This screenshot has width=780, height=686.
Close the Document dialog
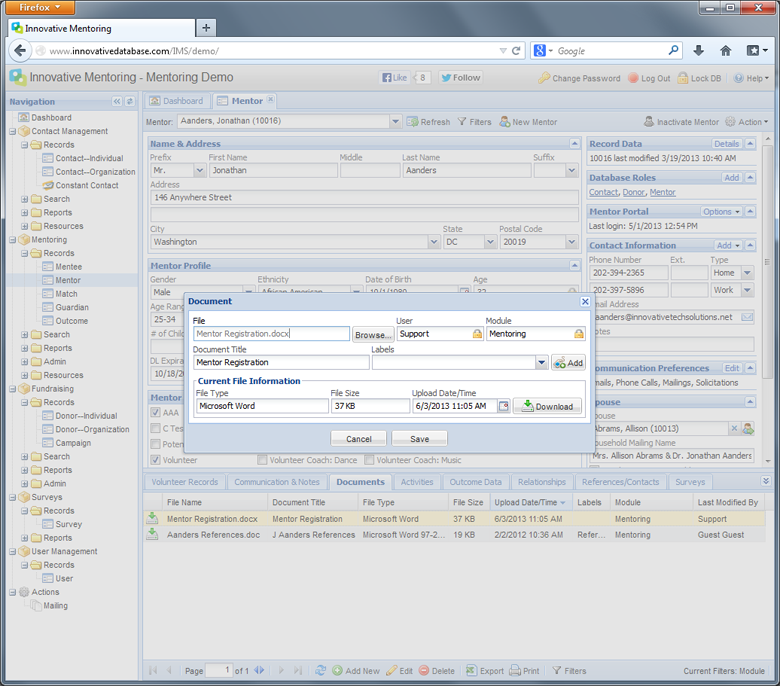(x=585, y=301)
